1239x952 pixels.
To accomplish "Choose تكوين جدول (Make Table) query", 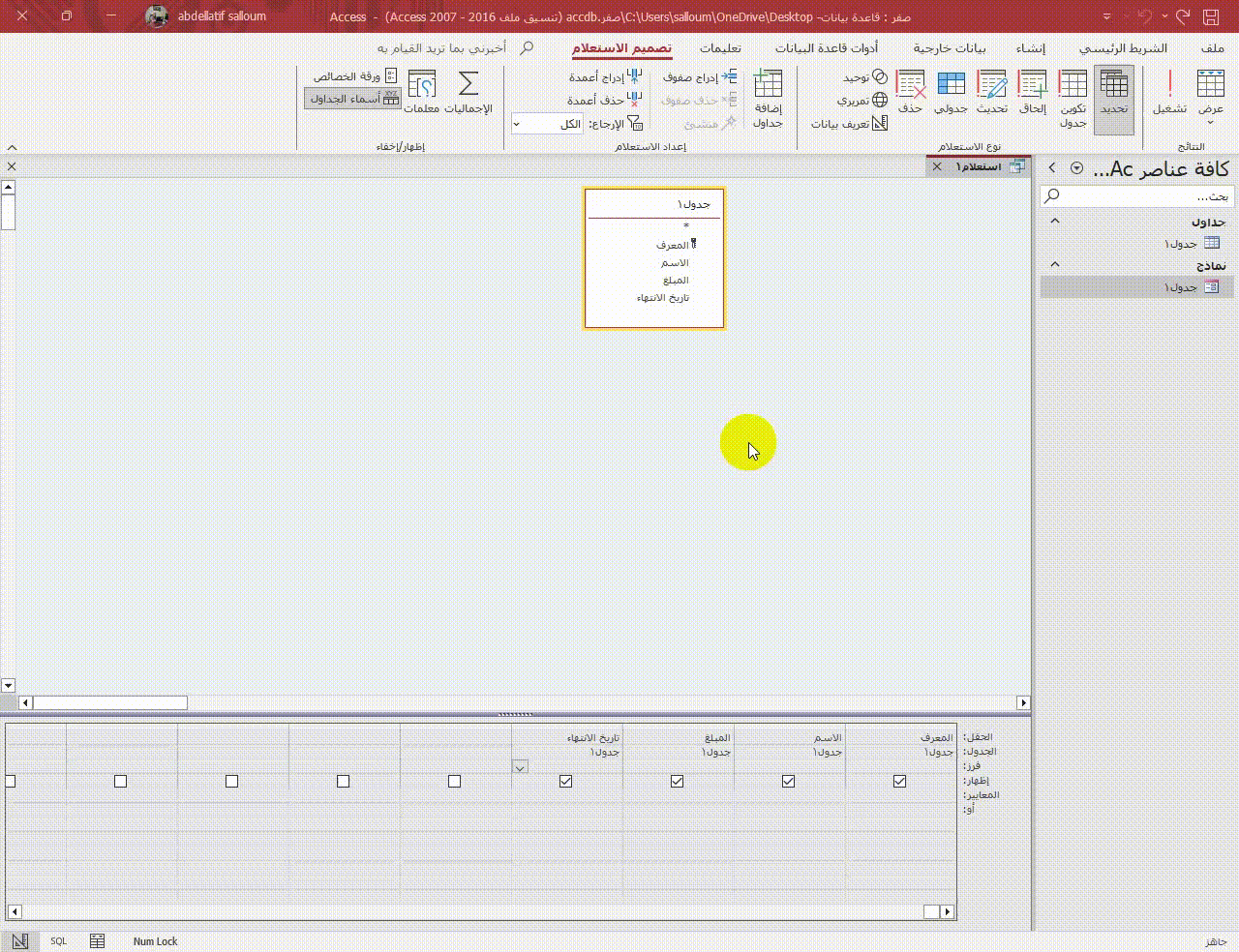I will point(1073,100).
